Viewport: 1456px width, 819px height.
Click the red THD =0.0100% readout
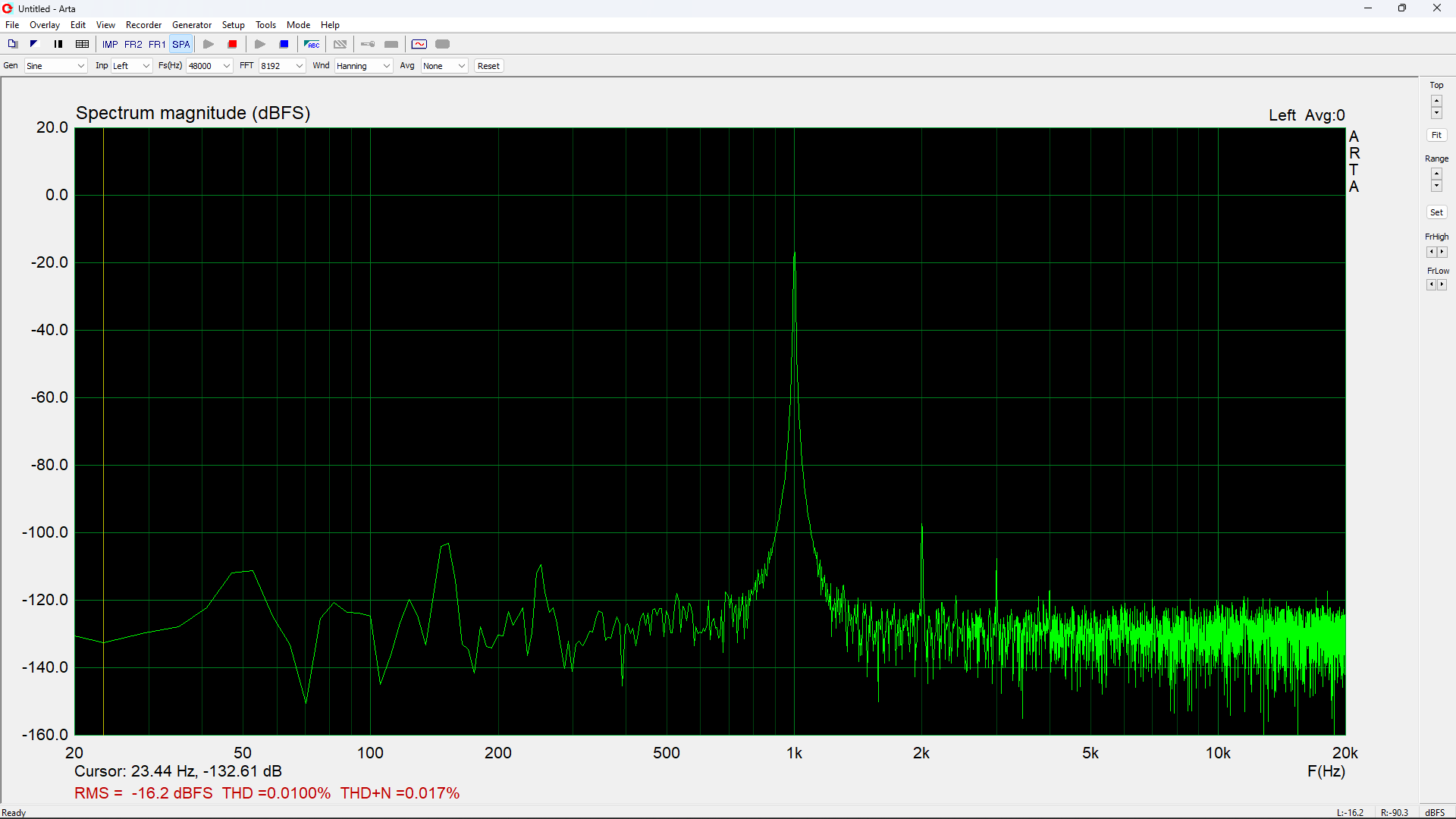276,793
